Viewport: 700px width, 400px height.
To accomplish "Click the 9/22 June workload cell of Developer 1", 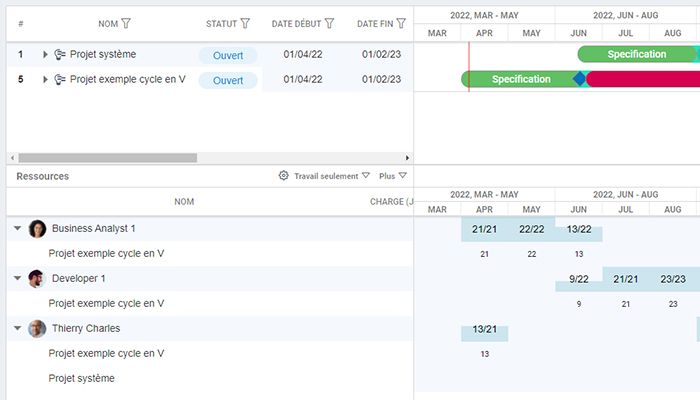I will pos(579,279).
